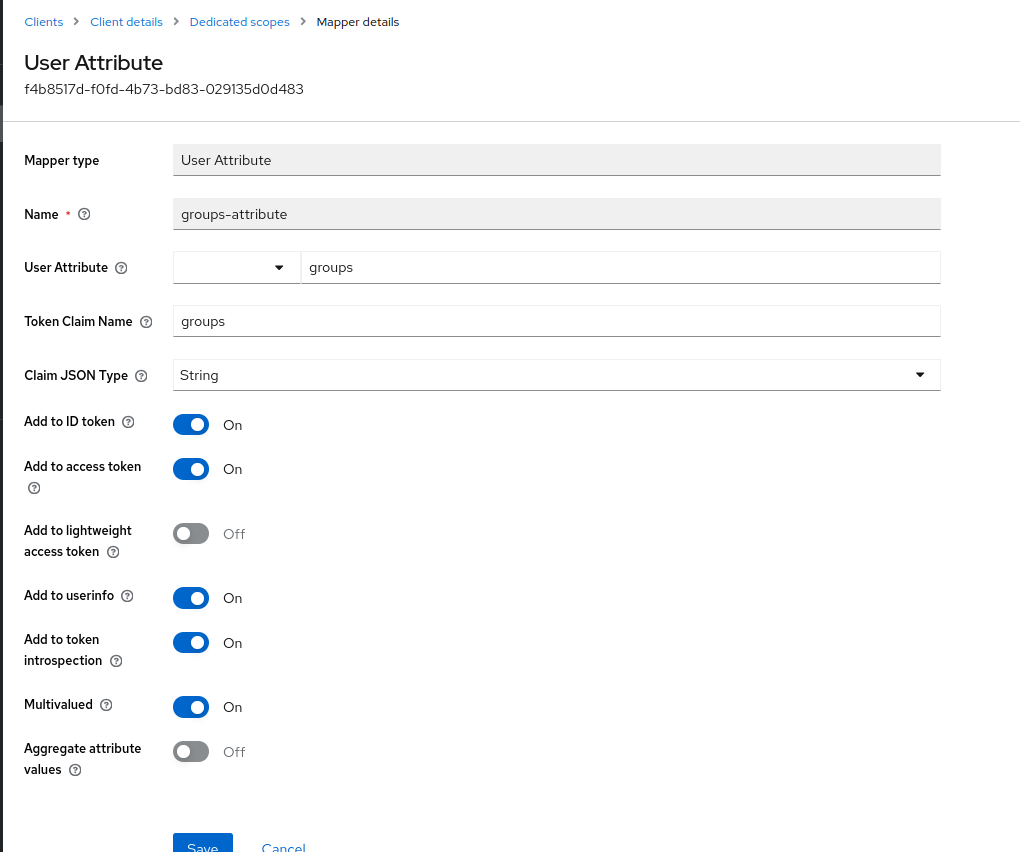Open the Clients breadcrumb link
This screenshot has height=852, width=1020.
(x=43, y=21)
